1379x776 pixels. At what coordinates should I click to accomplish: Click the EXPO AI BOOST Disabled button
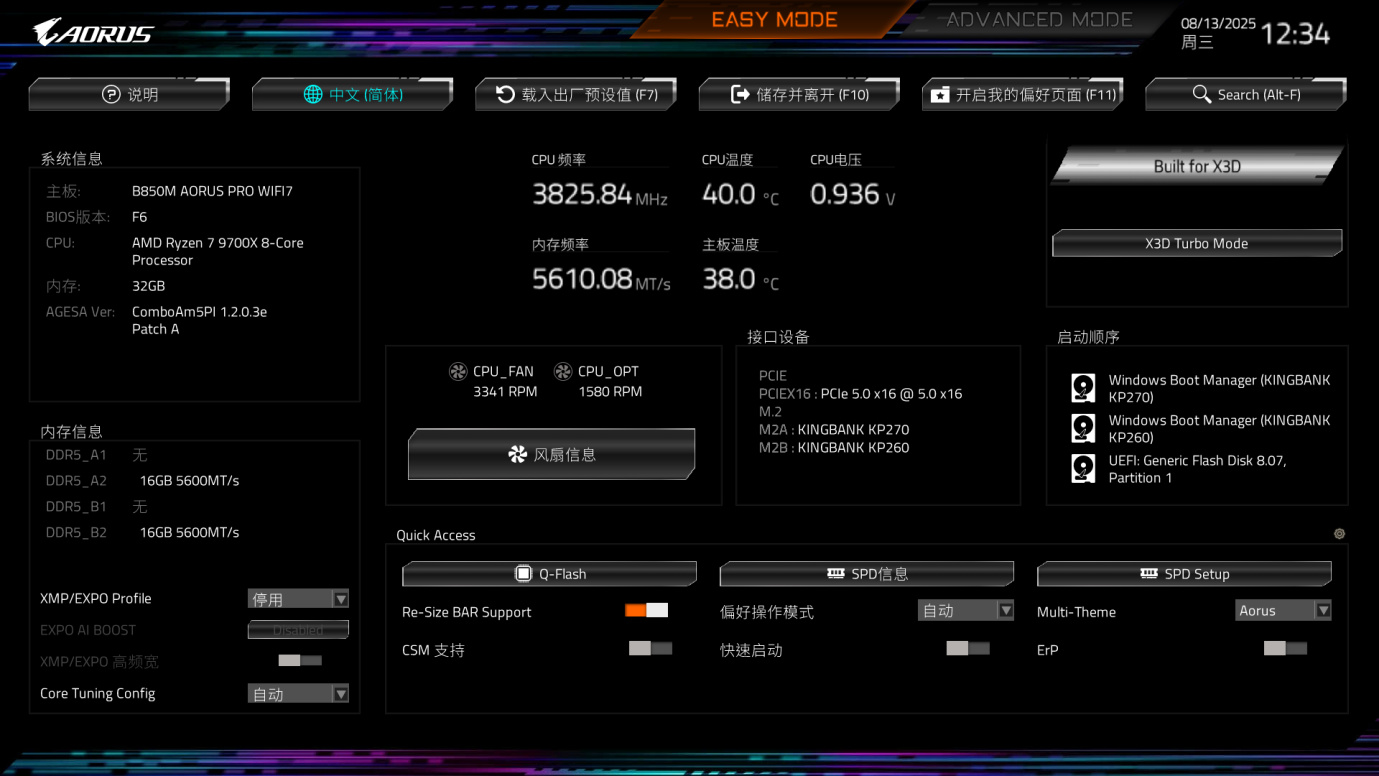pos(298,629)
